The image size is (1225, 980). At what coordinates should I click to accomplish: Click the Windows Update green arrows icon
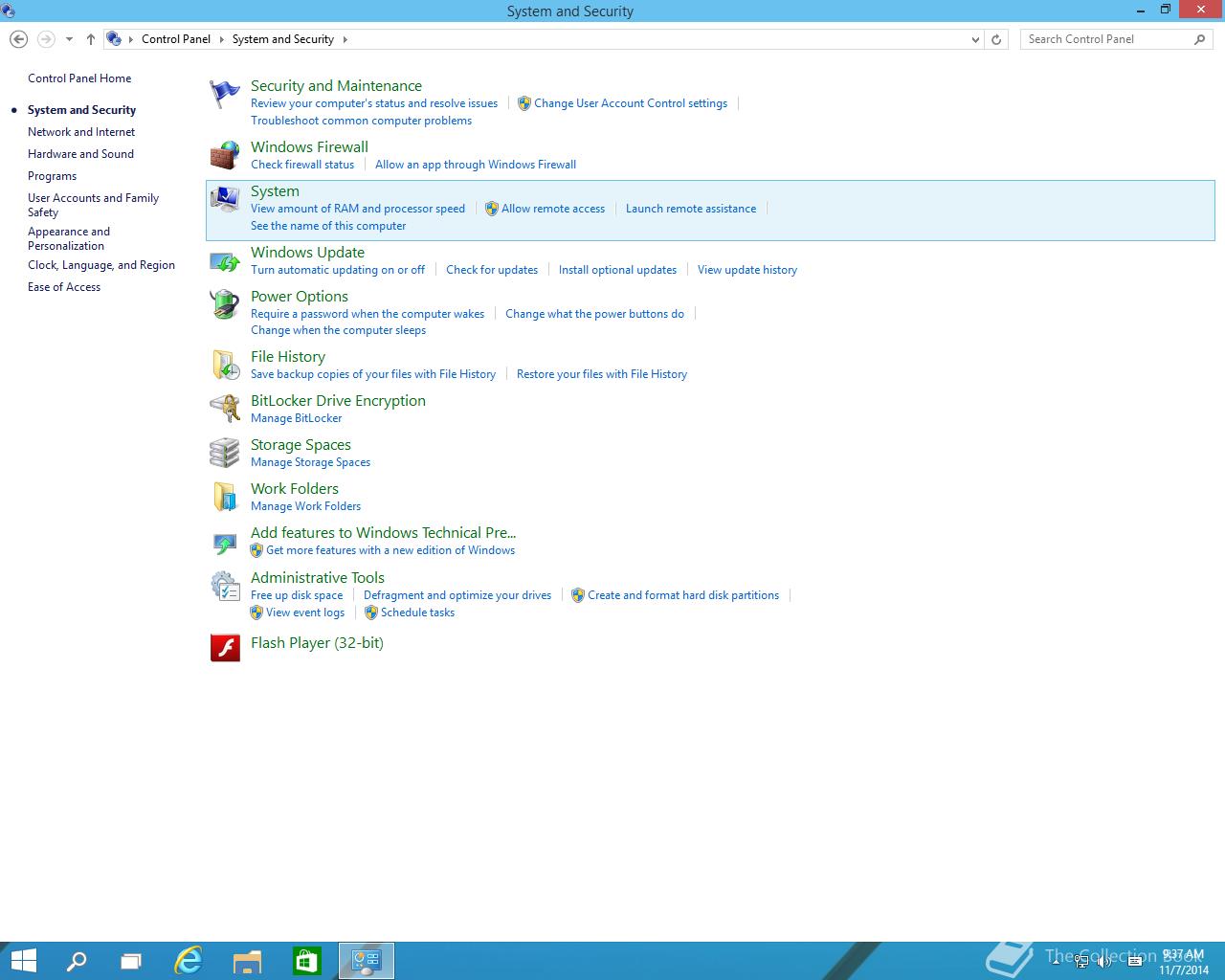click(x=225, y=260)
